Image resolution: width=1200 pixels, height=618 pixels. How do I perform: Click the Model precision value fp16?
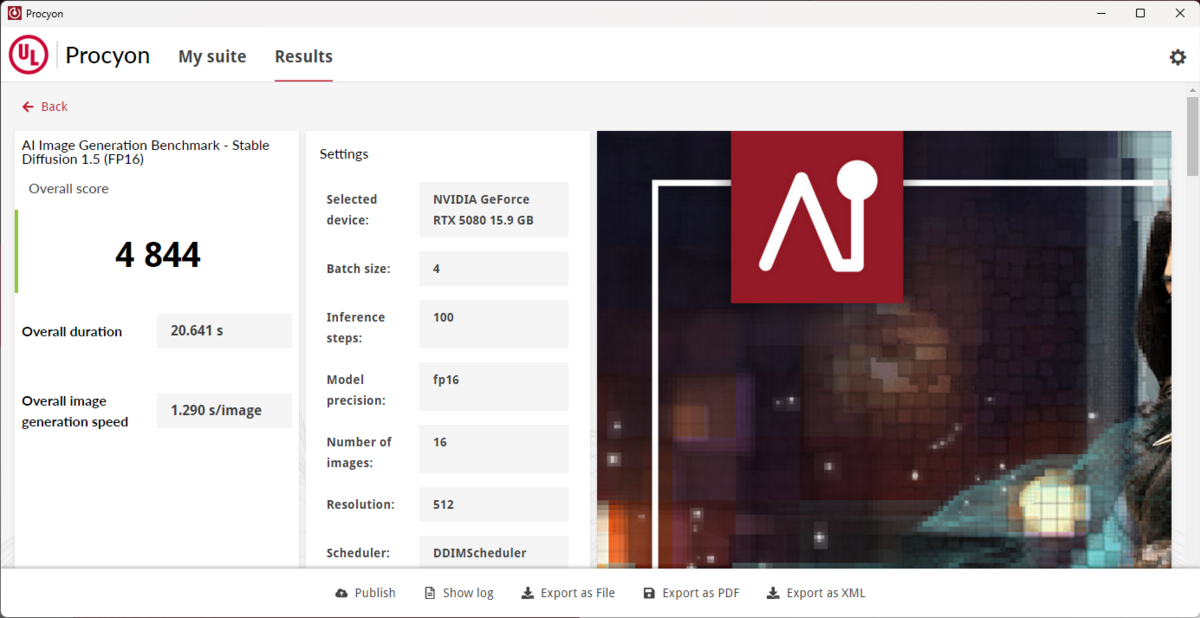[493, 386]
